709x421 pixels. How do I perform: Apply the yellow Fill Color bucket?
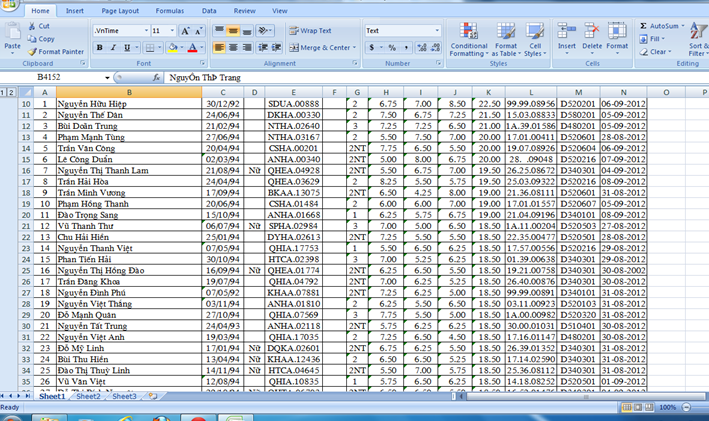(173, 47)
